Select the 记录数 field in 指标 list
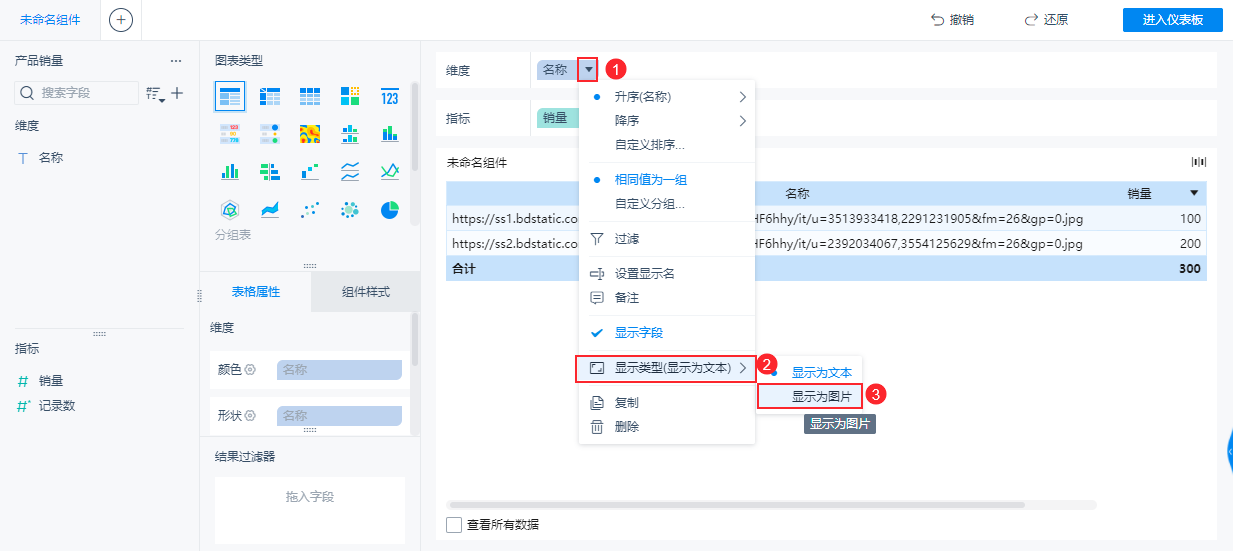 click(57, 406)
